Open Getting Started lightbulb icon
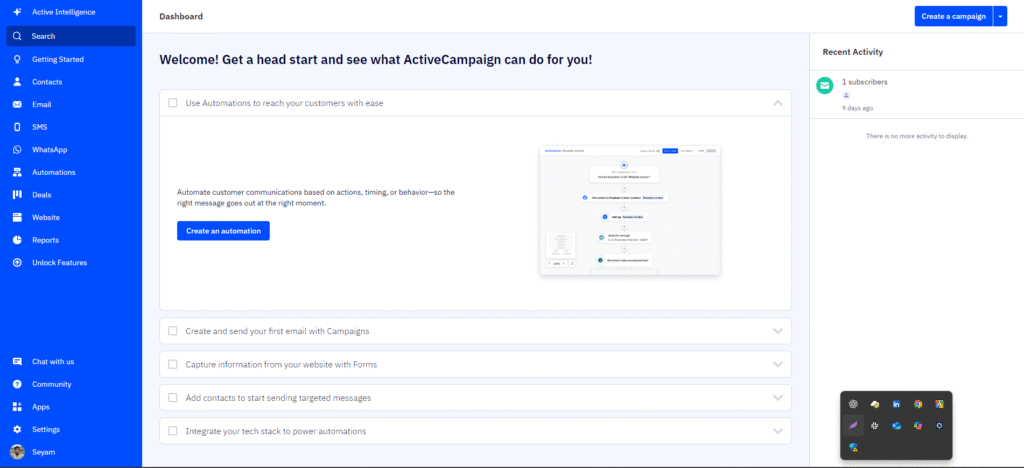 pyautogui.click(x=18, y=59)
